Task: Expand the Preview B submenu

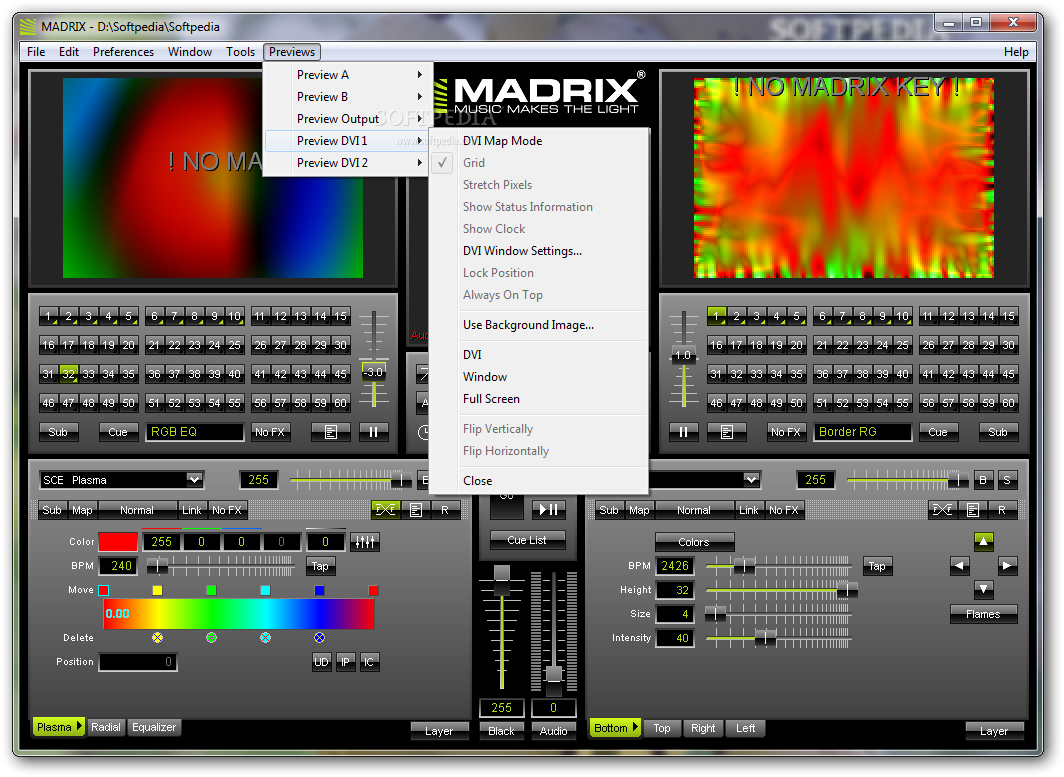Action: coord(347,96)
